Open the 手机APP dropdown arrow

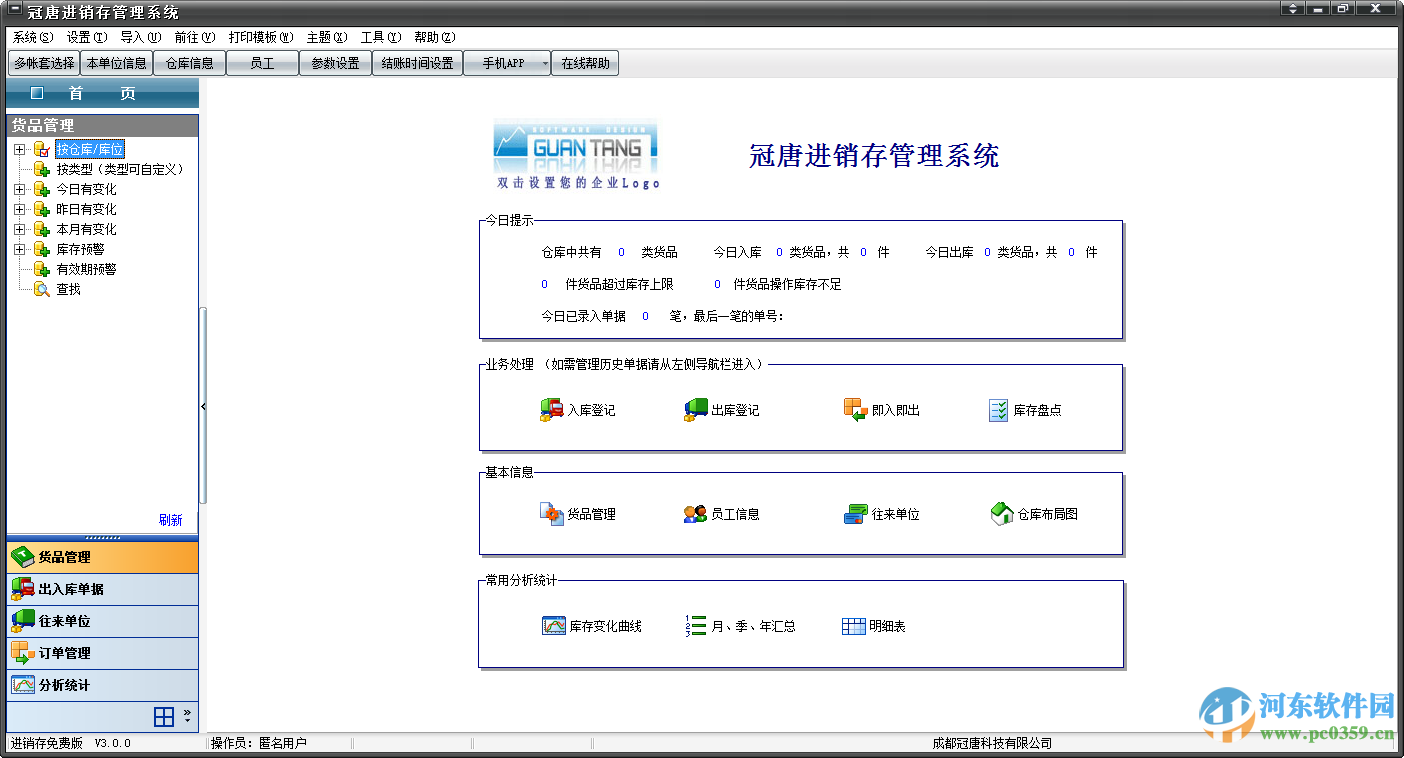[545, 63]
